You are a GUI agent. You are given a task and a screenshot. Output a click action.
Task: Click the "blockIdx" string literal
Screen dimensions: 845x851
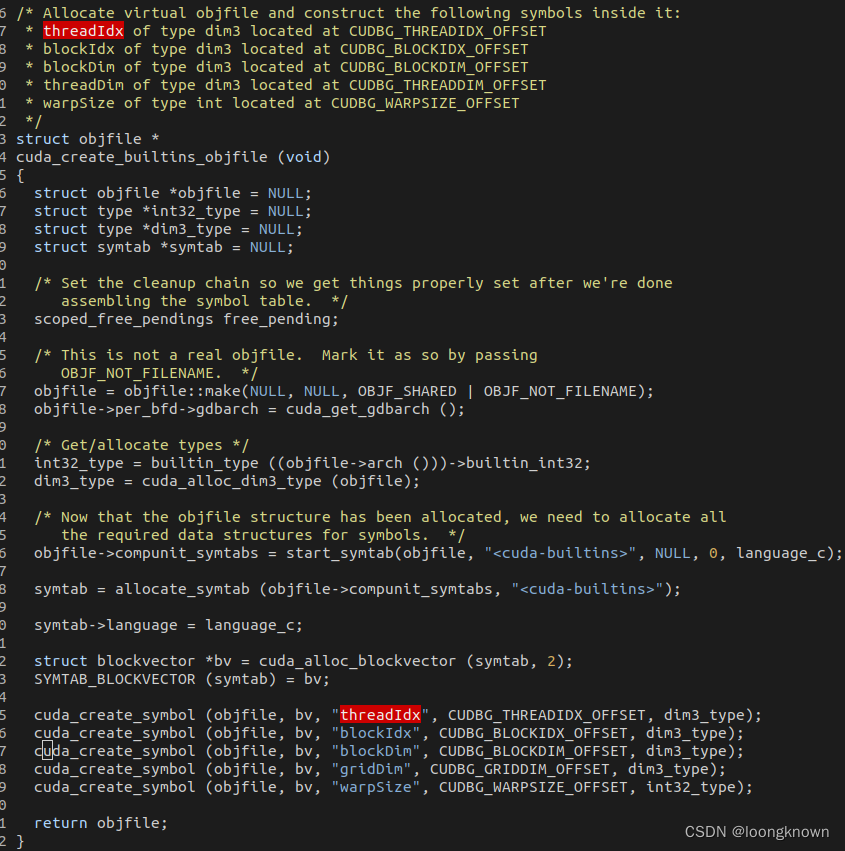click(x=376, y=733)
